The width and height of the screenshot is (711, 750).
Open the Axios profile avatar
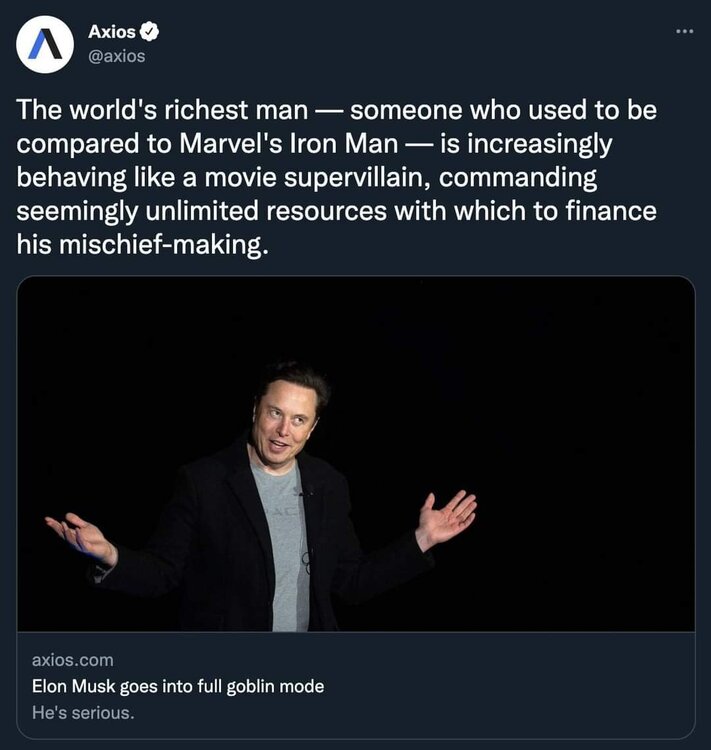(x=45, y=44)
